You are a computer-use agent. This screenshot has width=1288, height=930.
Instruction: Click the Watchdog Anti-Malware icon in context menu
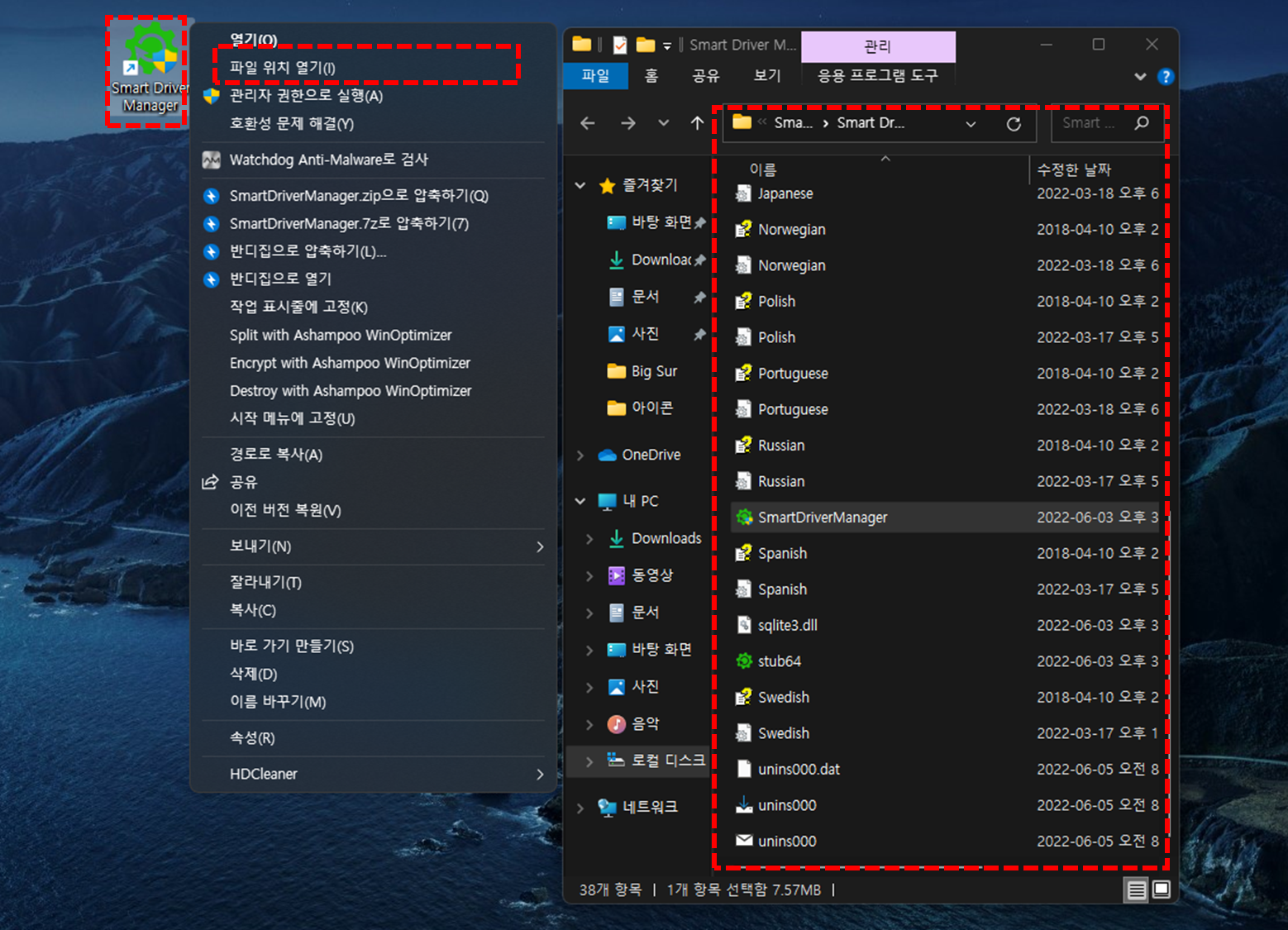(x=212, y=160)
